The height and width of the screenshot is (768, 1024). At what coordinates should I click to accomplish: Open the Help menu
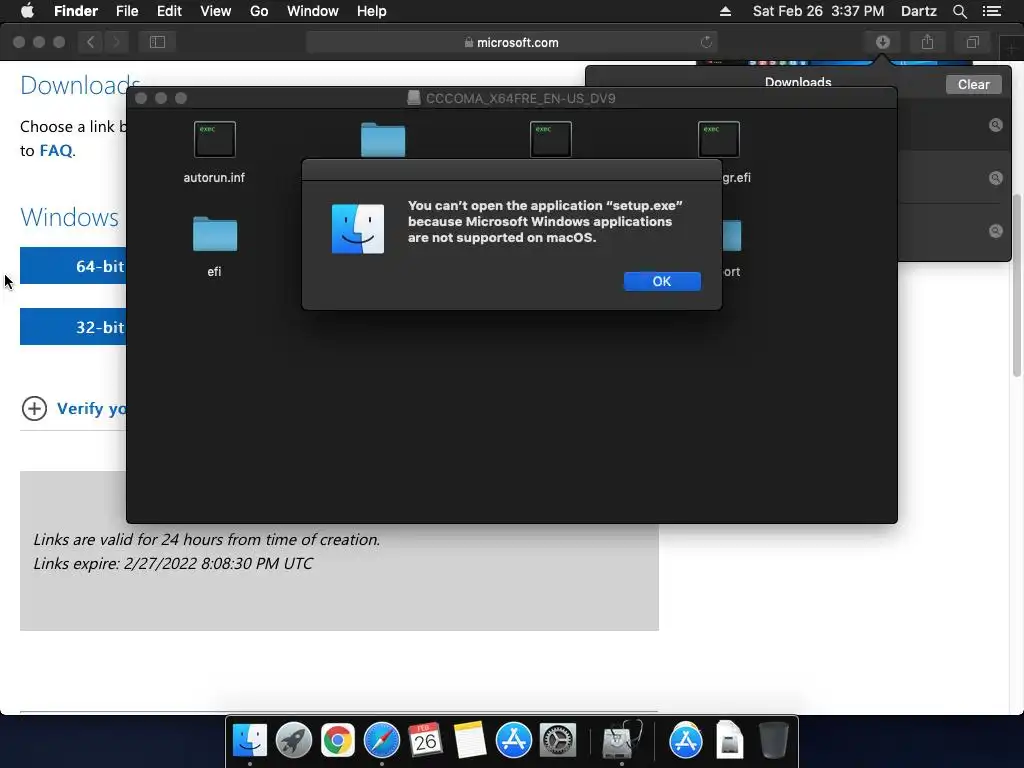(x=371, y=11)
